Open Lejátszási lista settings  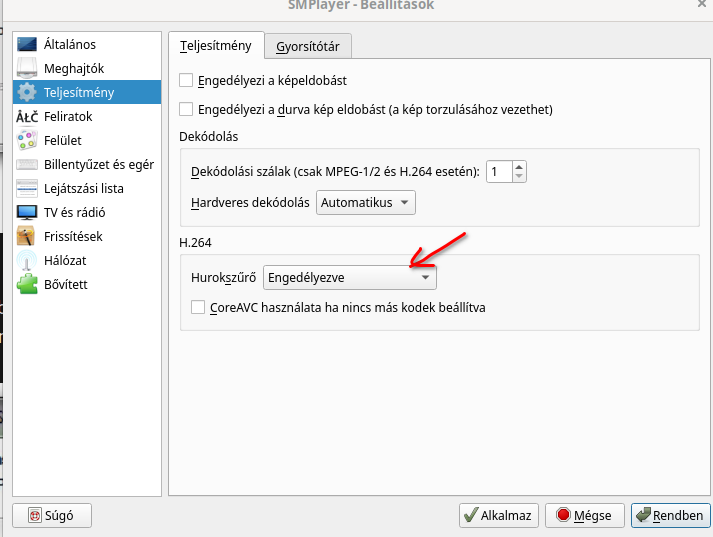coord(87,188)
